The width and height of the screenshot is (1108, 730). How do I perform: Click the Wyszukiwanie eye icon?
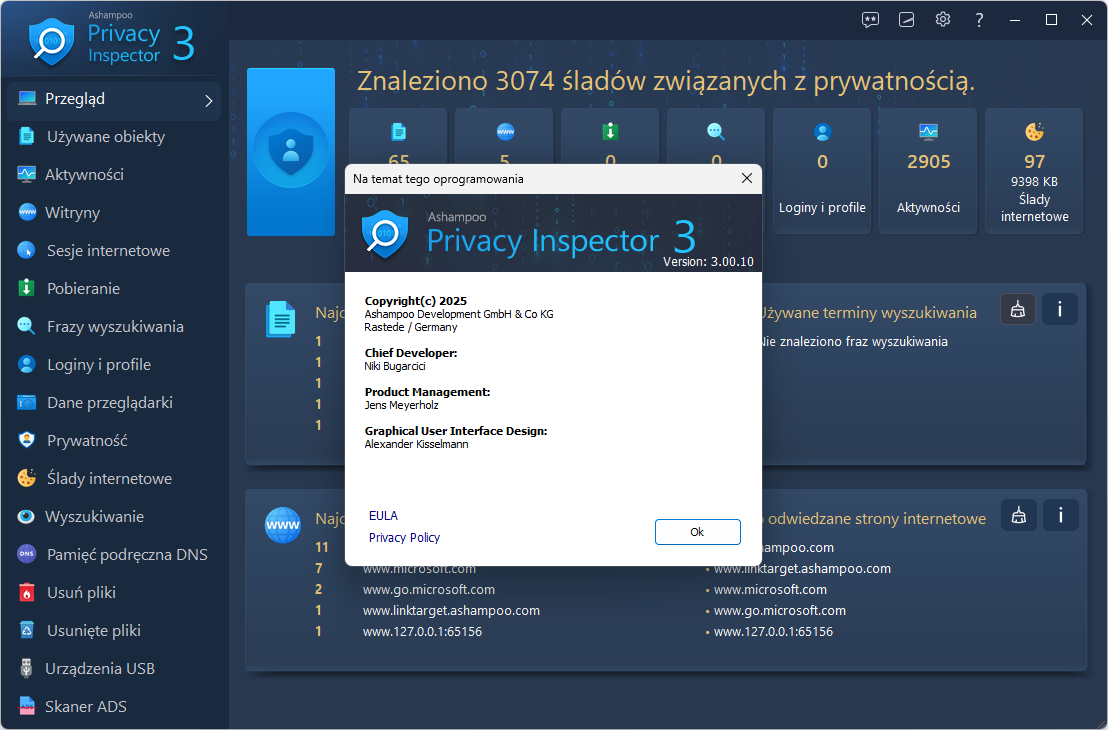pyautogui.click(x=26, y=517)
